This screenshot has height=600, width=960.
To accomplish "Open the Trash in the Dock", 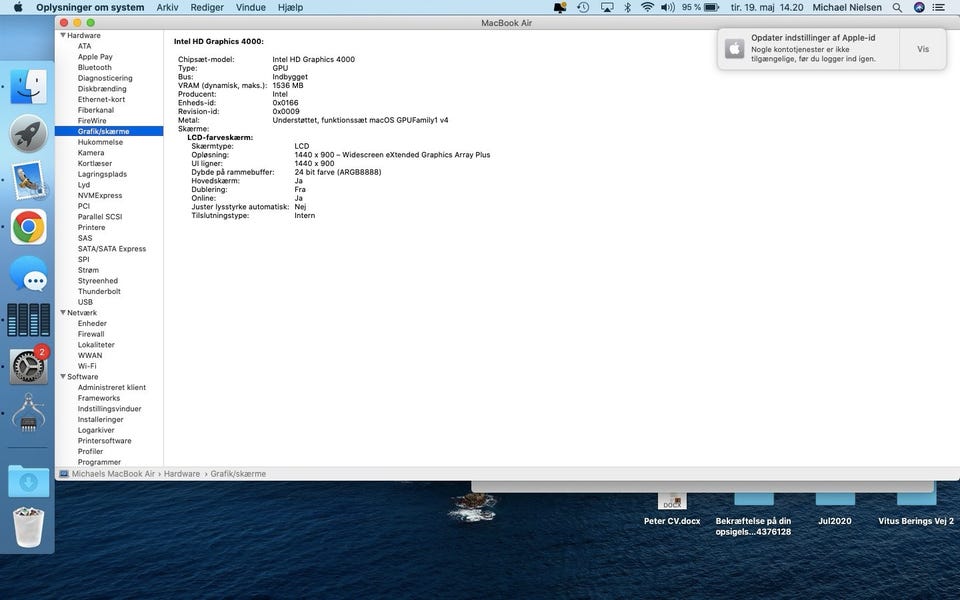I will (28, 527).
